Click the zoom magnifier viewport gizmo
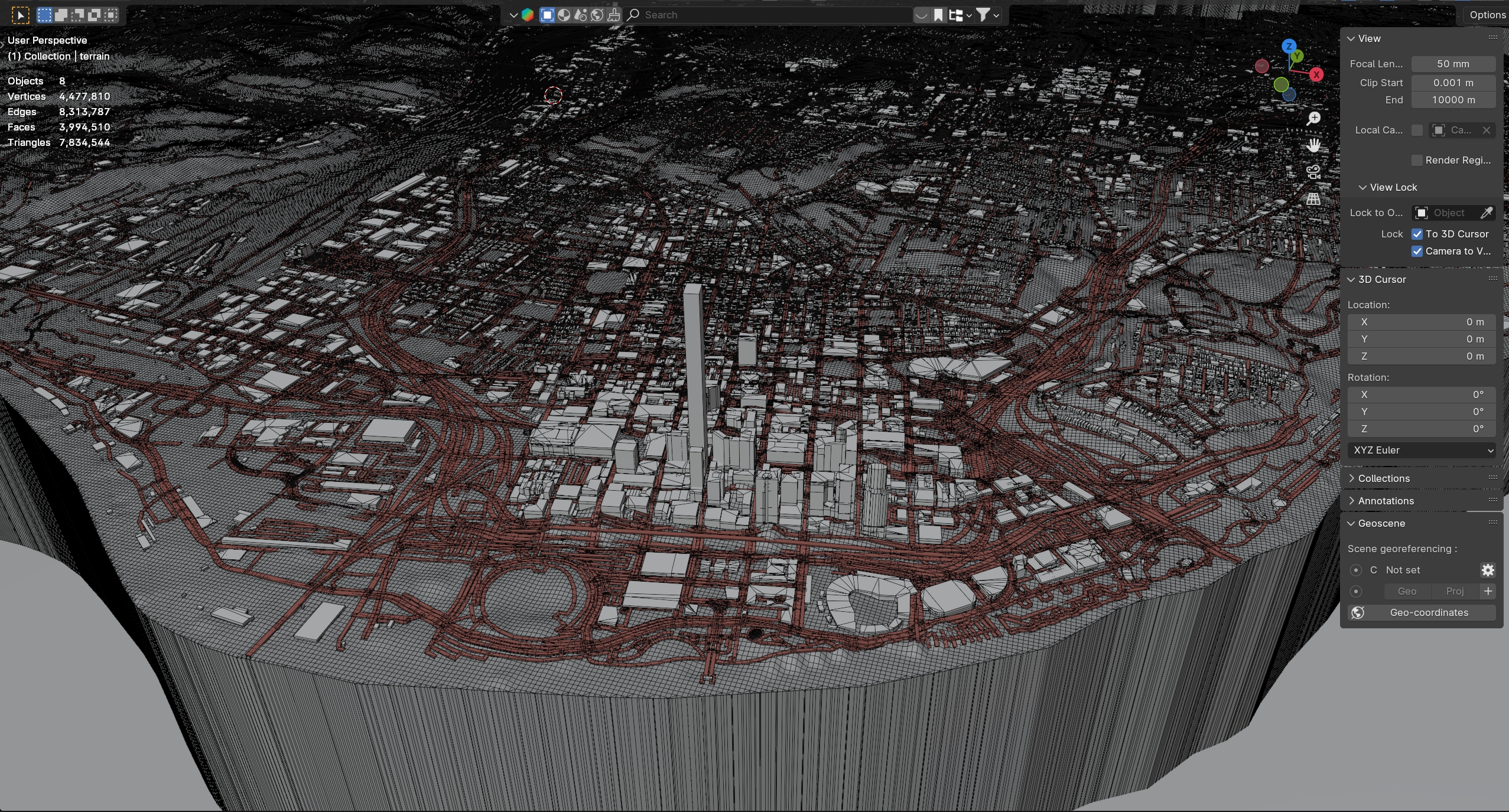This screenshot has height=812, width=1509. [1313, 119]
